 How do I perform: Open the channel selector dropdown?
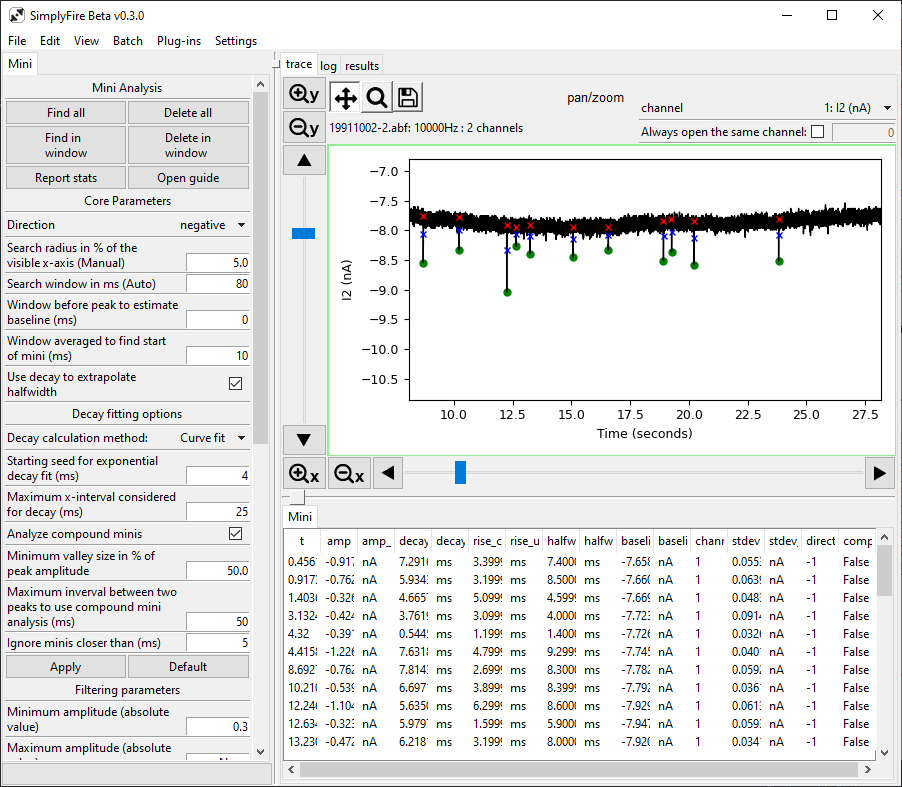click(857, 108)
